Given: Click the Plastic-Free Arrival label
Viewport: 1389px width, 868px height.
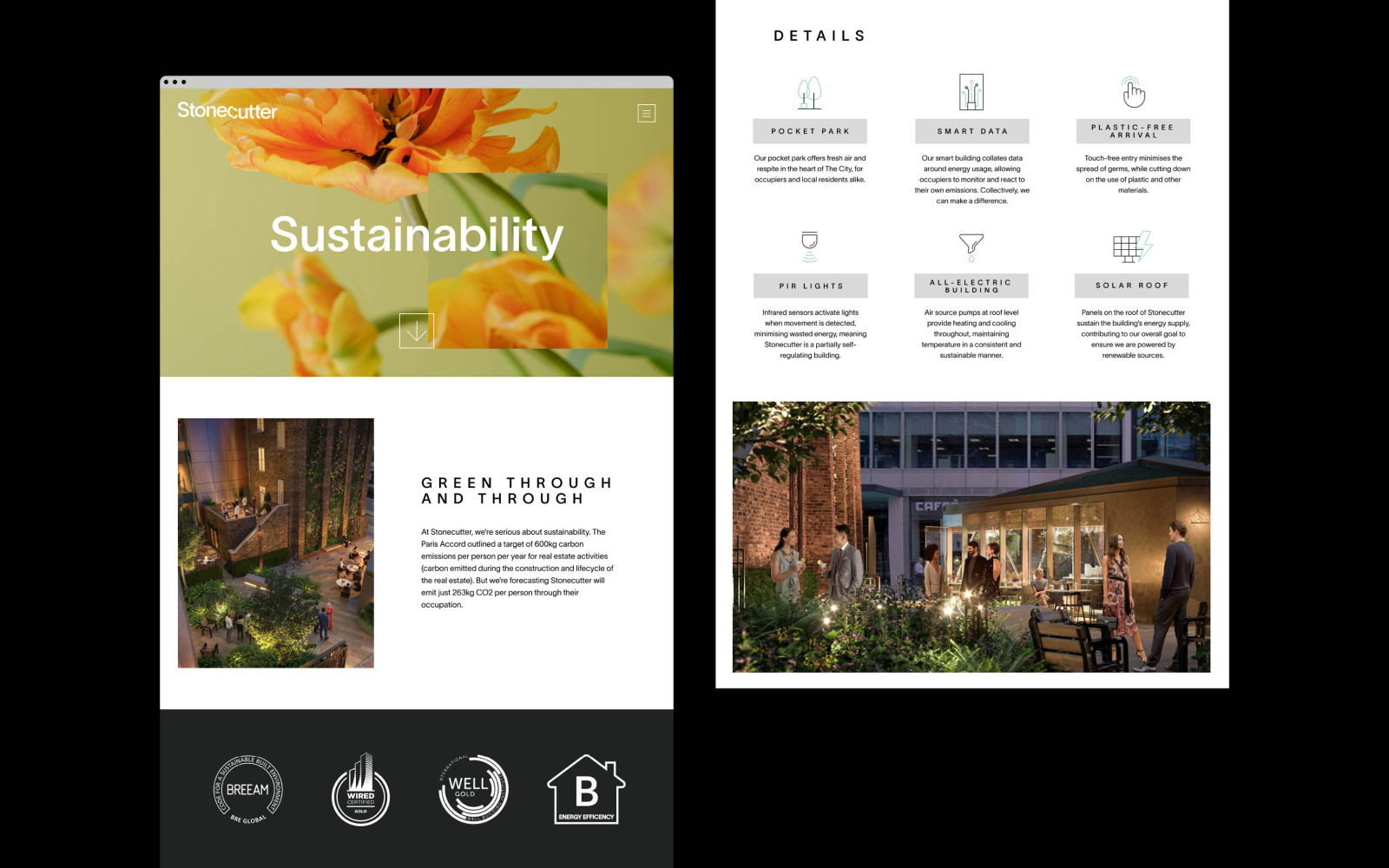Looking at the screenshot, I should tap(1133, 131).
